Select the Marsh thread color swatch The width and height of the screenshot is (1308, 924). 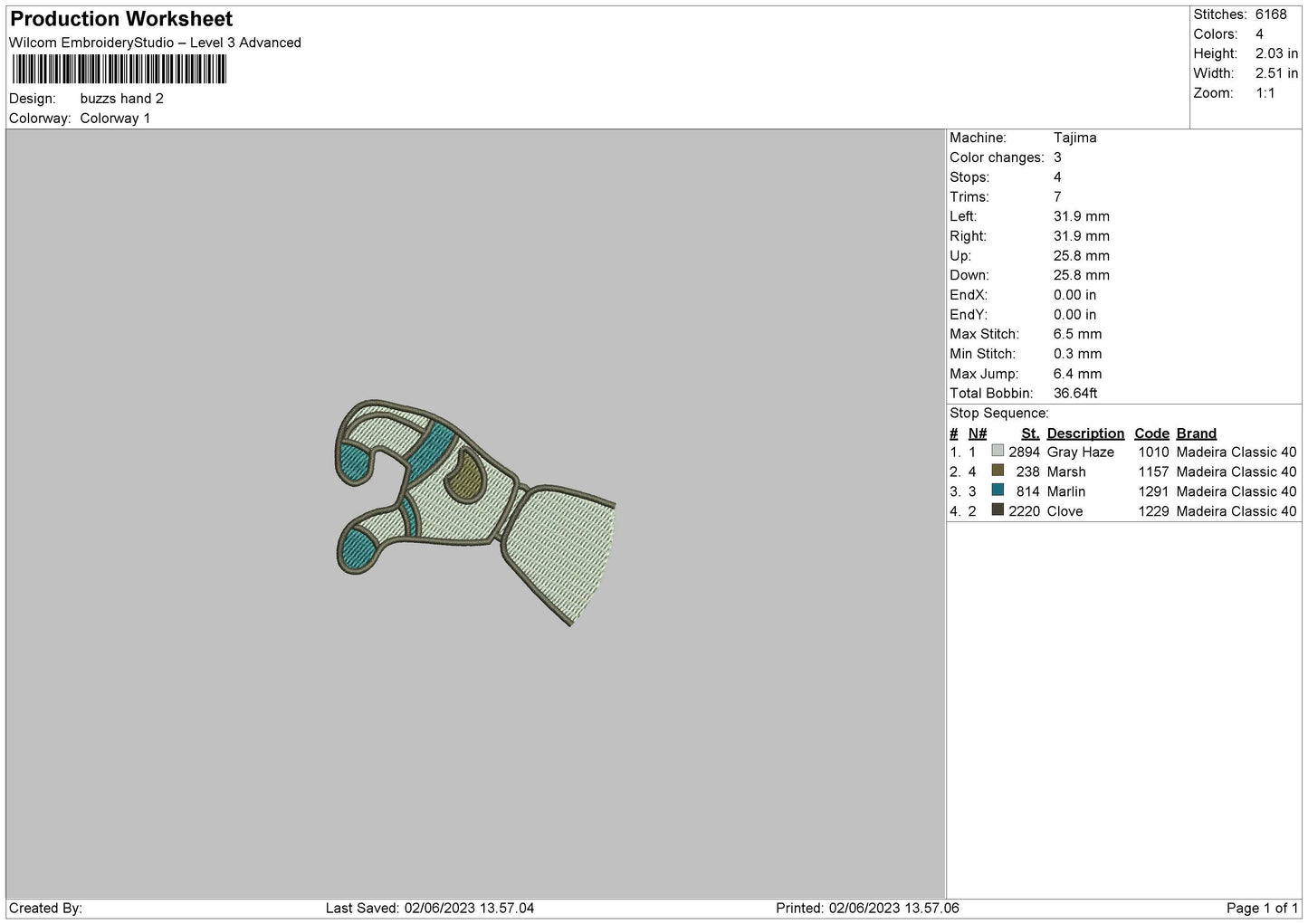(998, 471)
